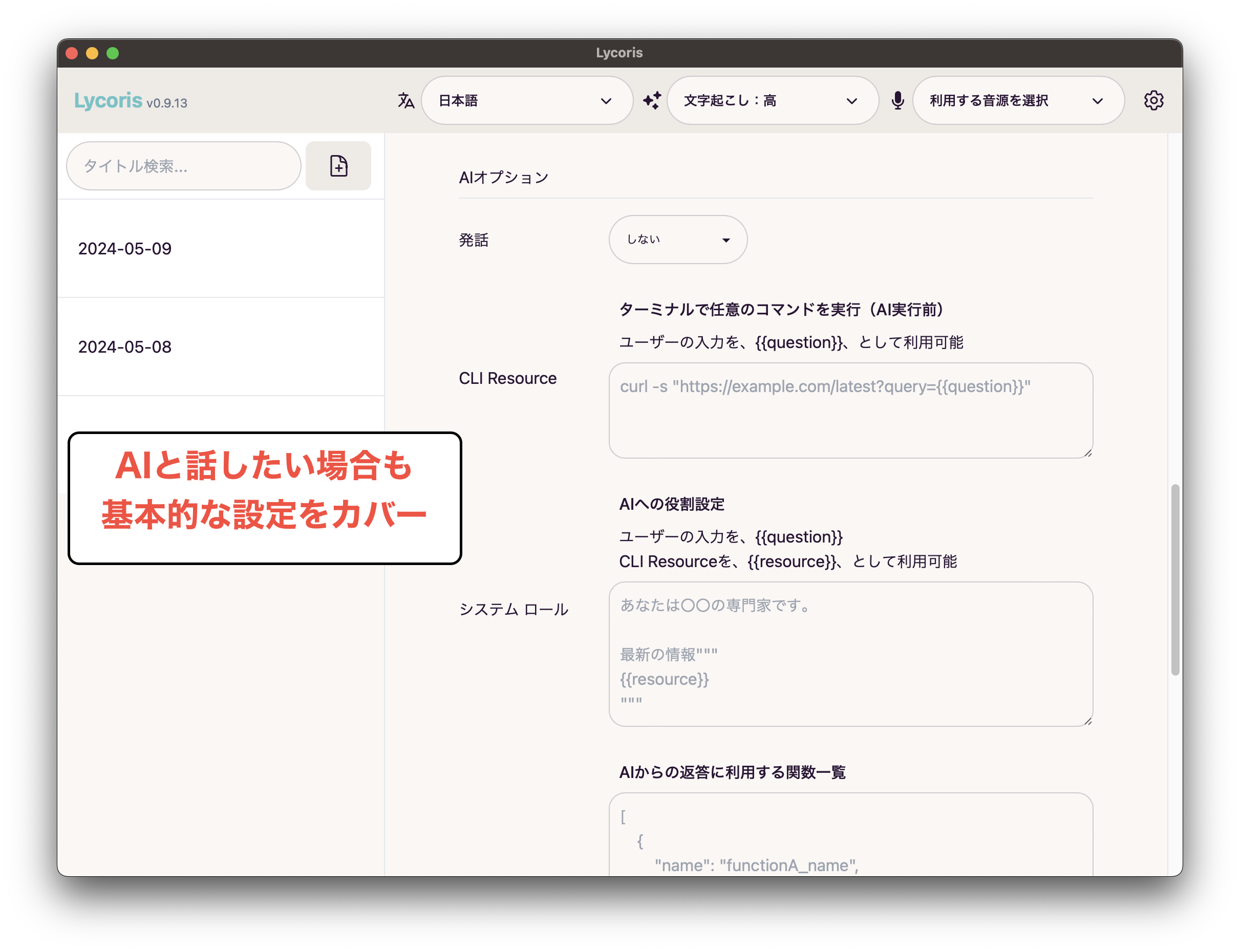
Task: Open the 2024-05-09 note
Action: click(x=221, y=248)
